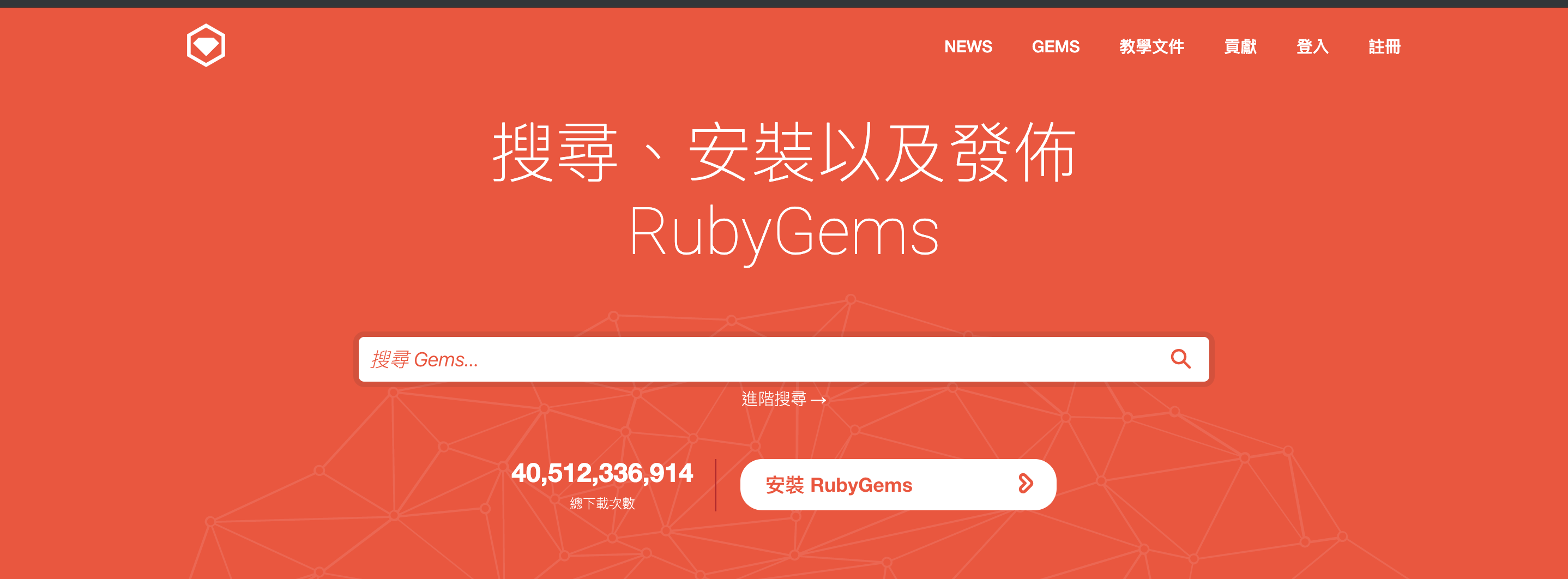
Task: Click the 搜尋、安裝以及發佈 heading
Action: click(784, 152)
